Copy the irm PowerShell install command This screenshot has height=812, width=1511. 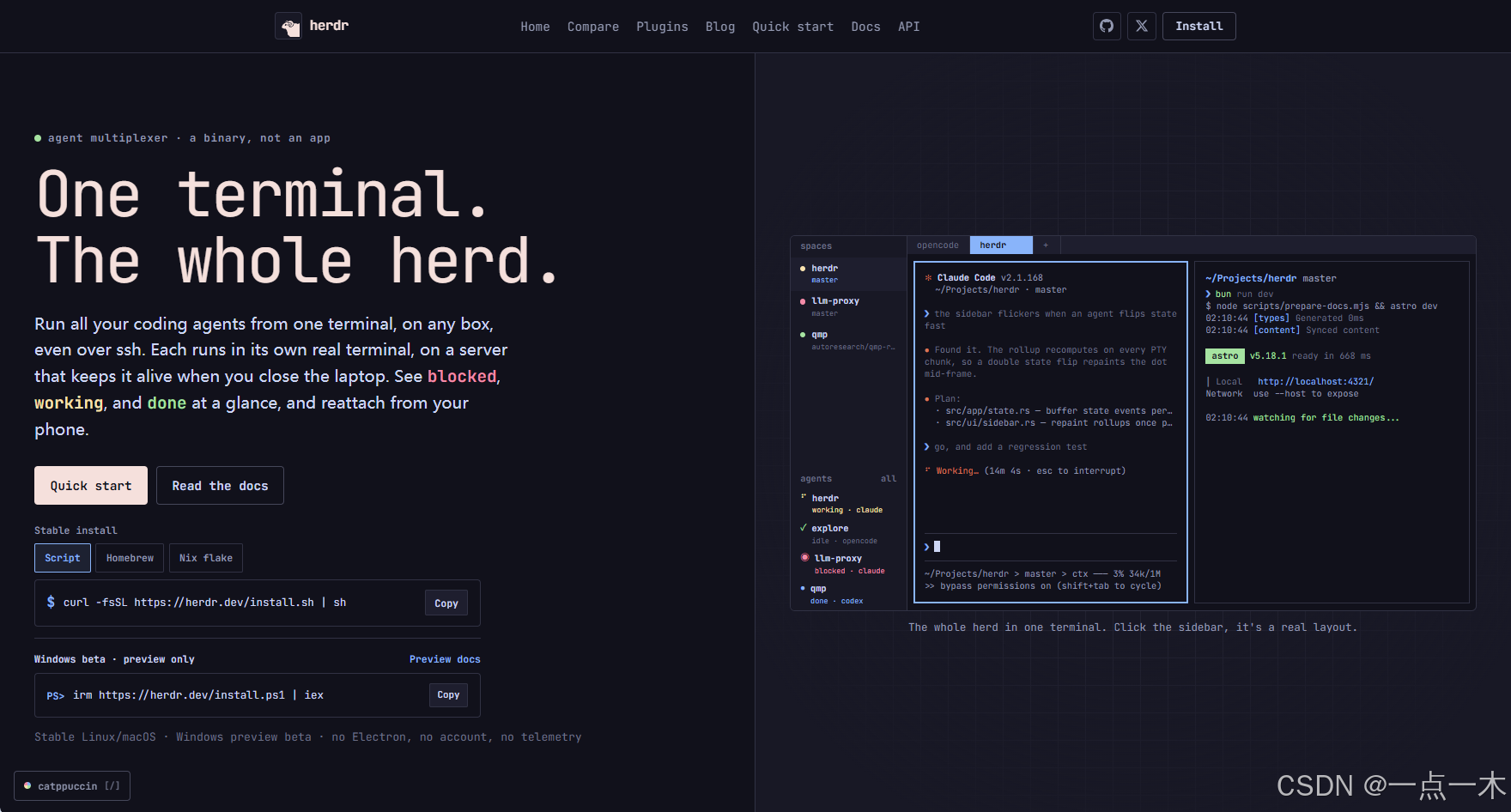pos(448,695)
